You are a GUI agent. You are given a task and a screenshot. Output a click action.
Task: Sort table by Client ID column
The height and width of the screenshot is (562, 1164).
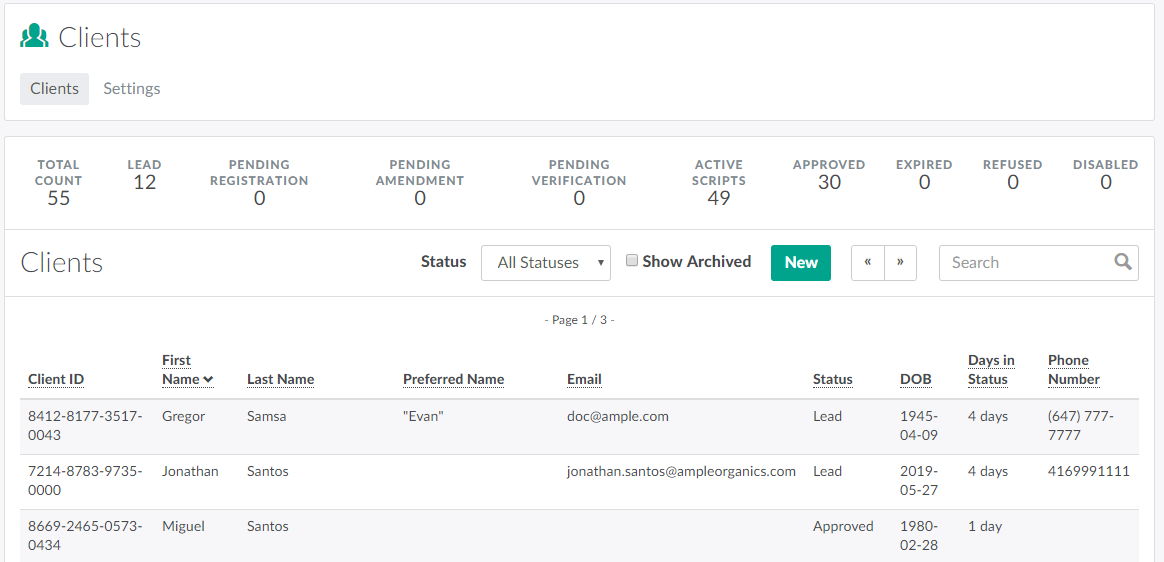[x=56, y=379]
